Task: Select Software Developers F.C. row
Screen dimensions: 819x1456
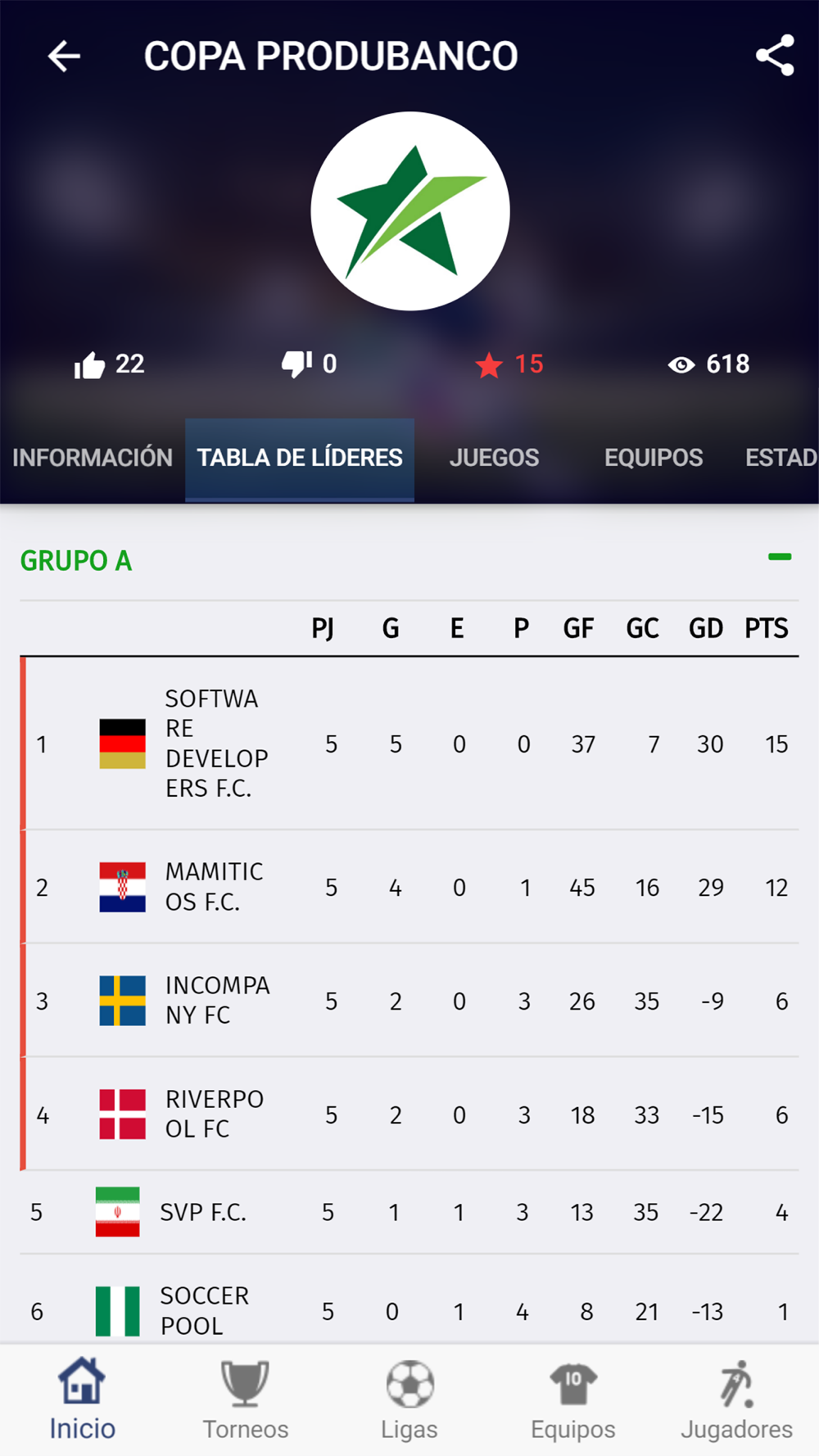Action: point(216,744)
